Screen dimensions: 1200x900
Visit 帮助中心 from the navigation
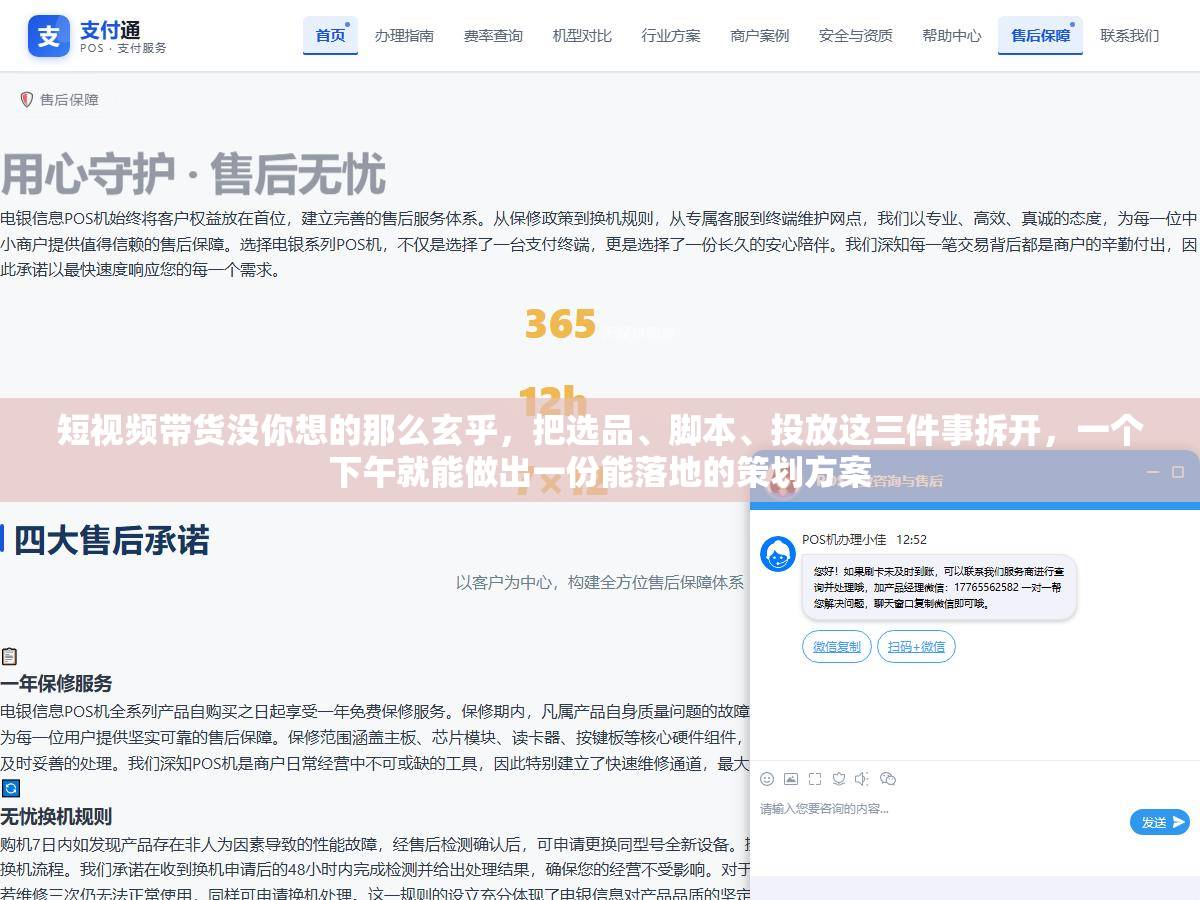tap(952, 35)
